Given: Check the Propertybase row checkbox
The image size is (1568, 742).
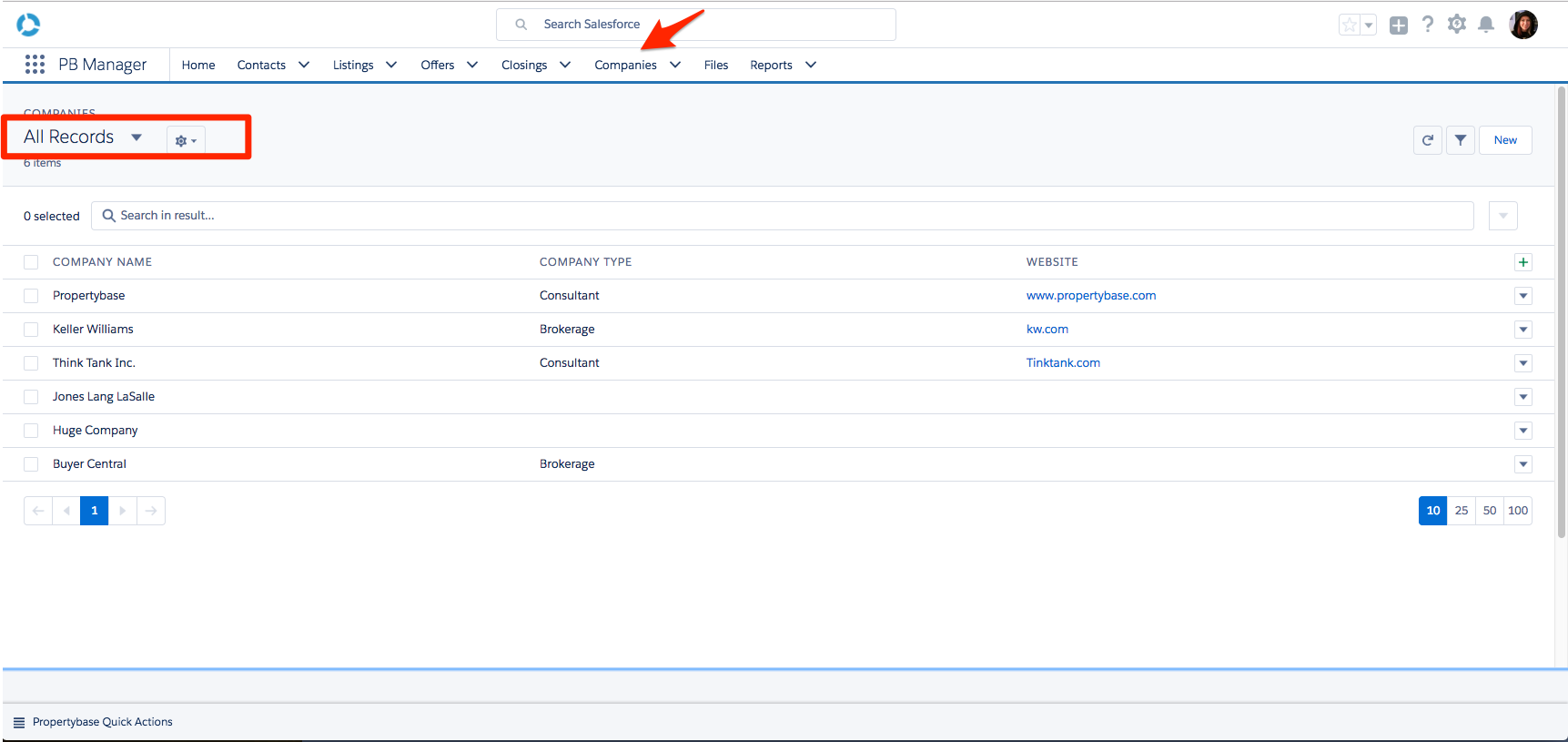Looking at the screenshot, I should [x=31, y=296].
